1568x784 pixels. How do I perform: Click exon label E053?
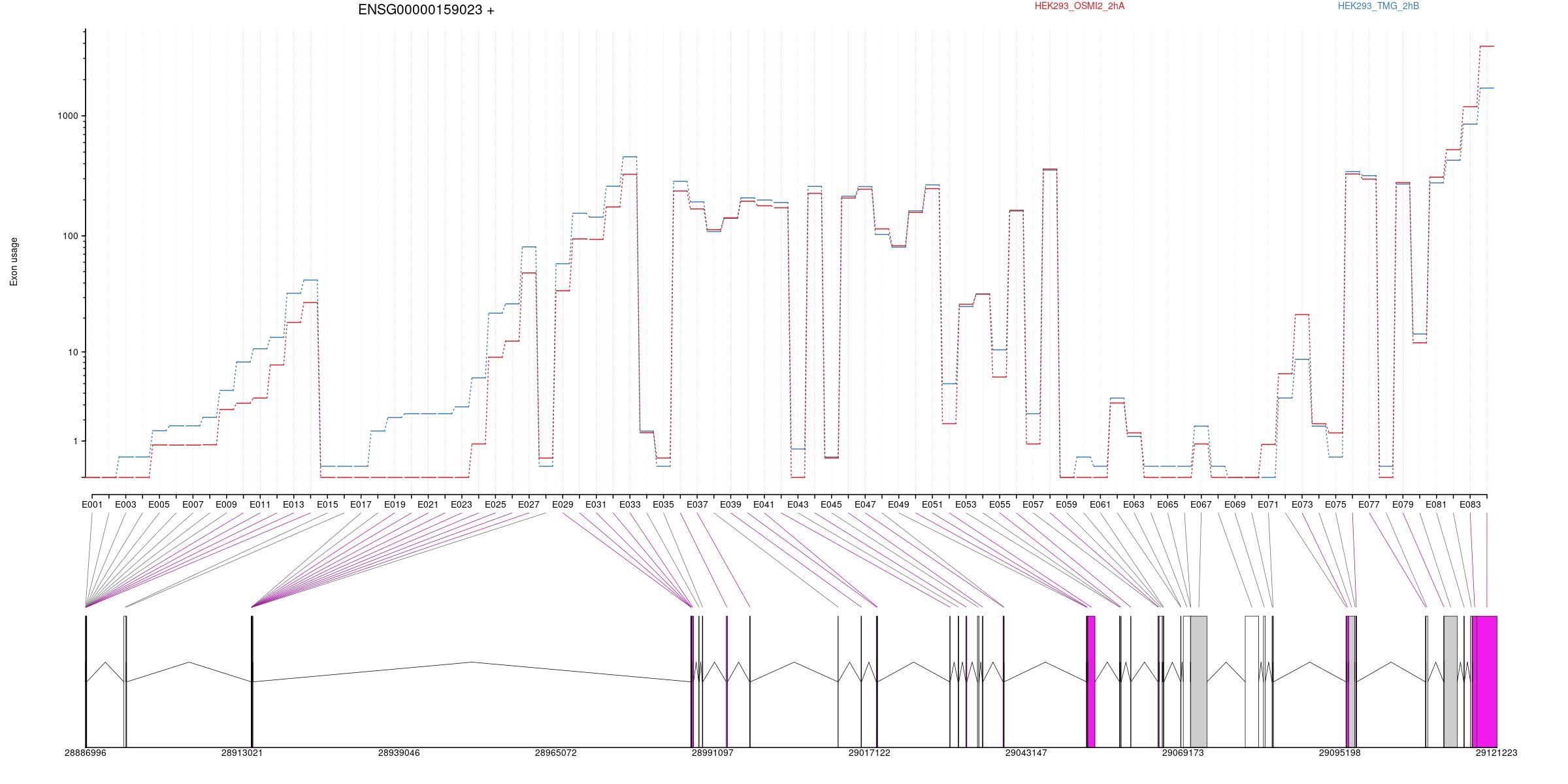[x=966, y=504]
